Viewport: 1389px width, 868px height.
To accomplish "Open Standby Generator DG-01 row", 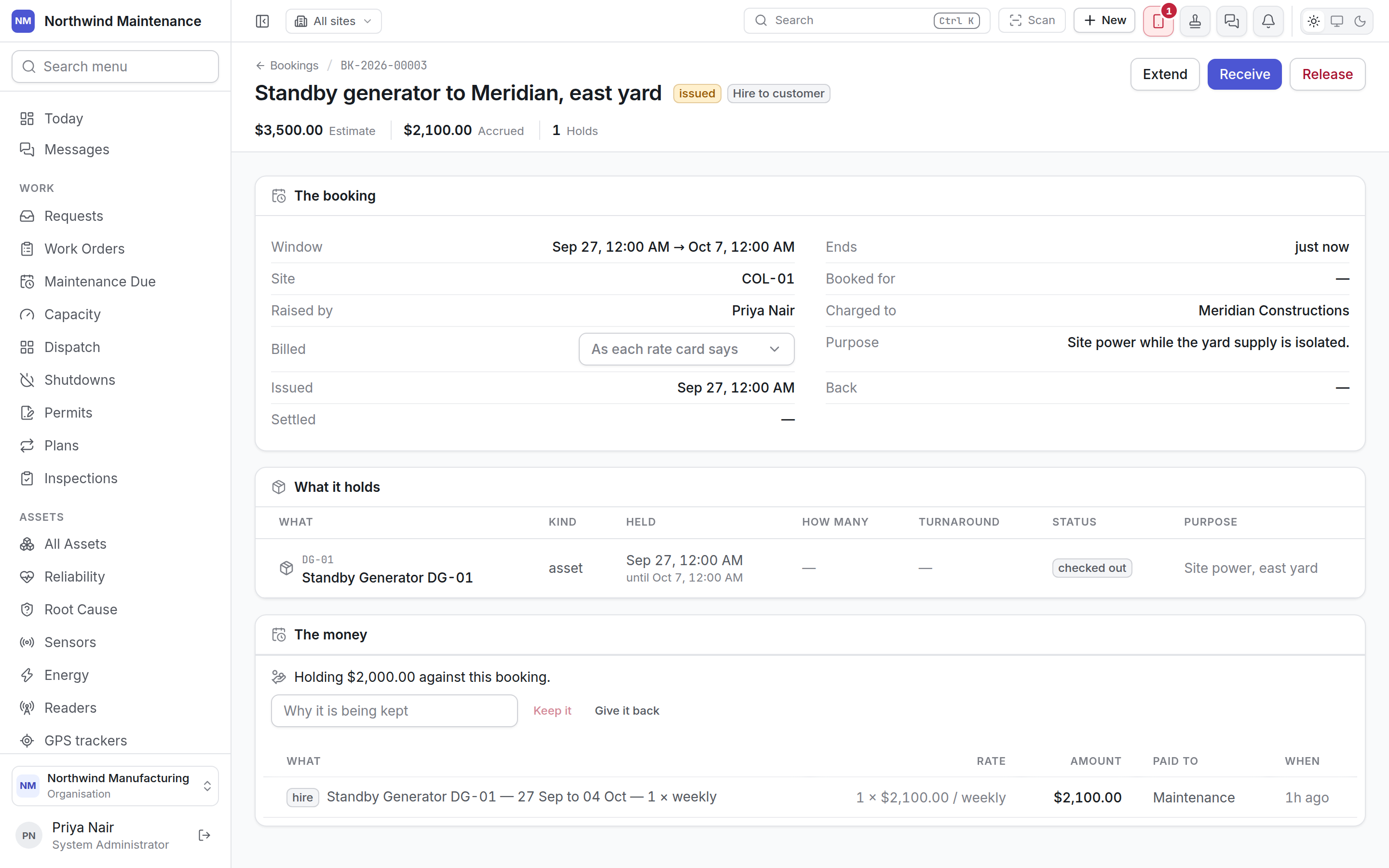I will (x=810, y=568).
